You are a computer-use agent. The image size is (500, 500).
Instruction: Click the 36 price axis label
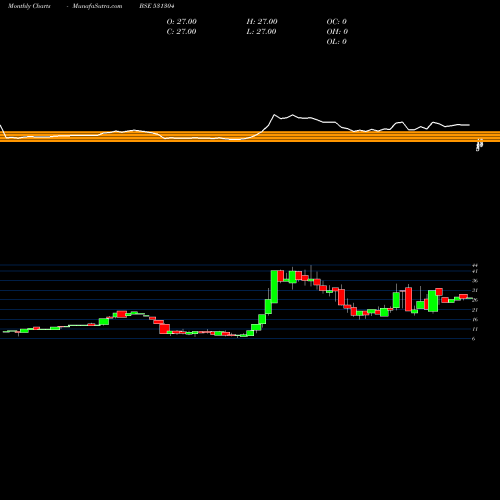point(475,281)
